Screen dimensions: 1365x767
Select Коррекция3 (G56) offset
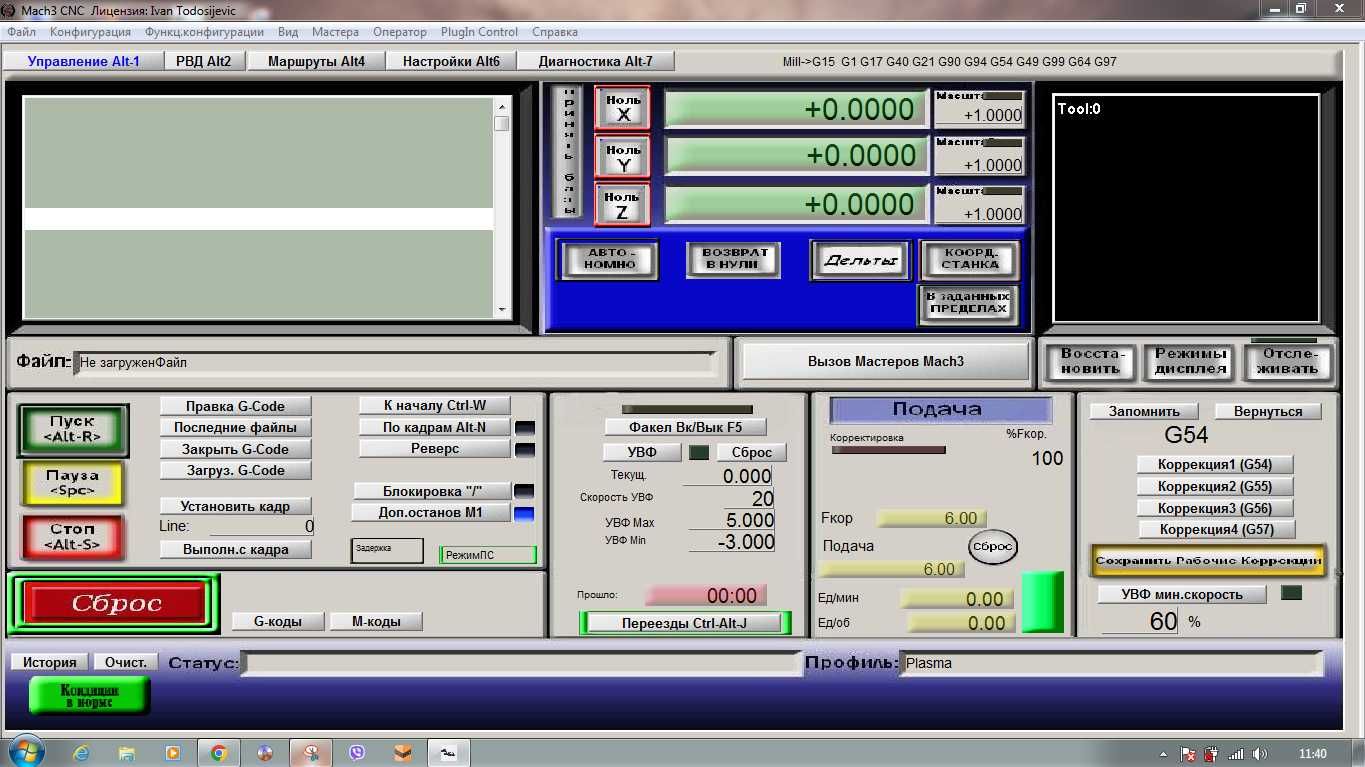pyautogui.click(x=1215, y=508)
